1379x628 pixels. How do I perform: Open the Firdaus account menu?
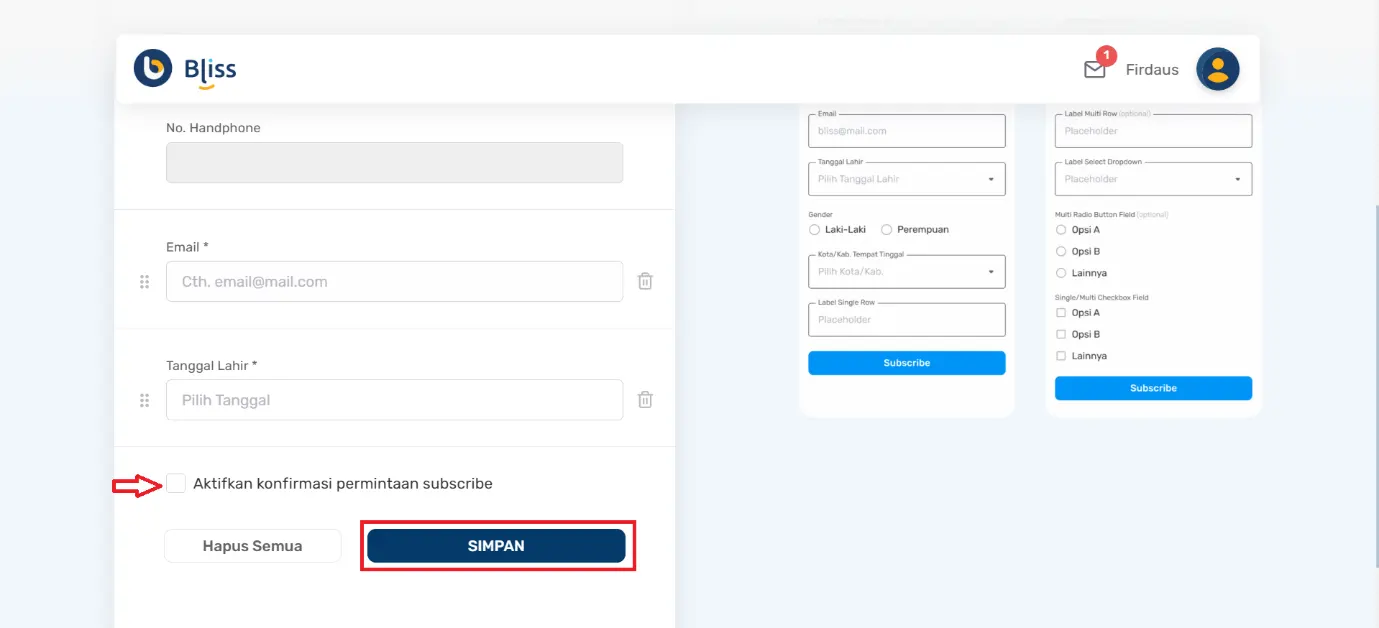[1152, 69]
